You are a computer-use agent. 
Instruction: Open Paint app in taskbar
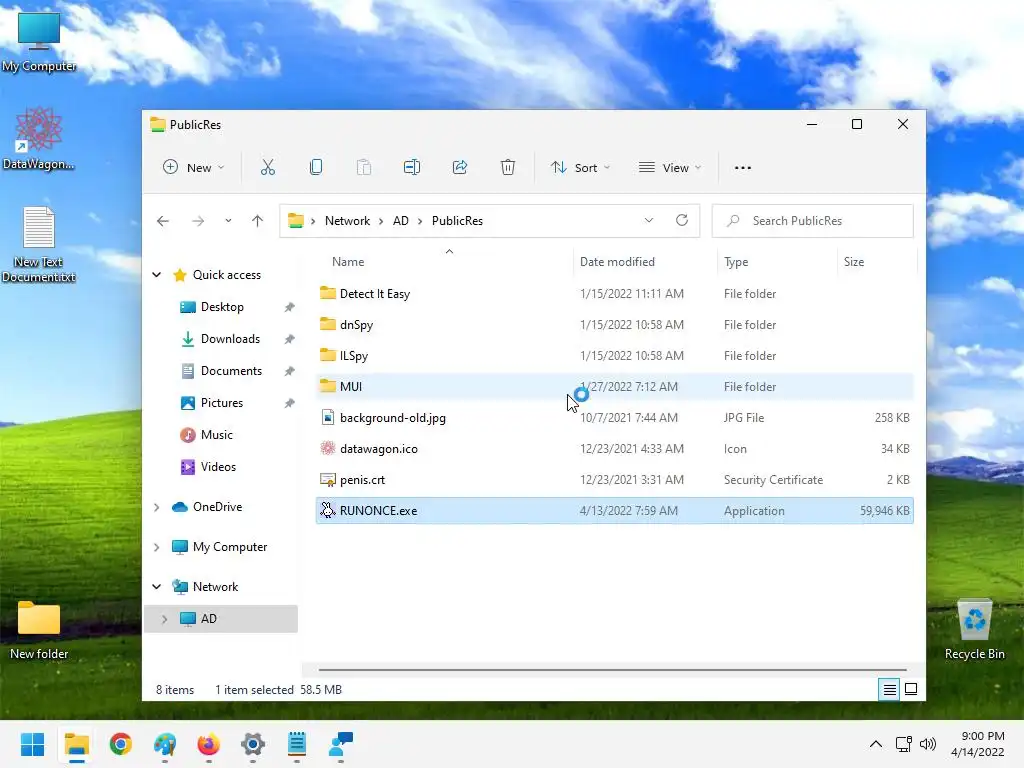[x=165, y=744]
